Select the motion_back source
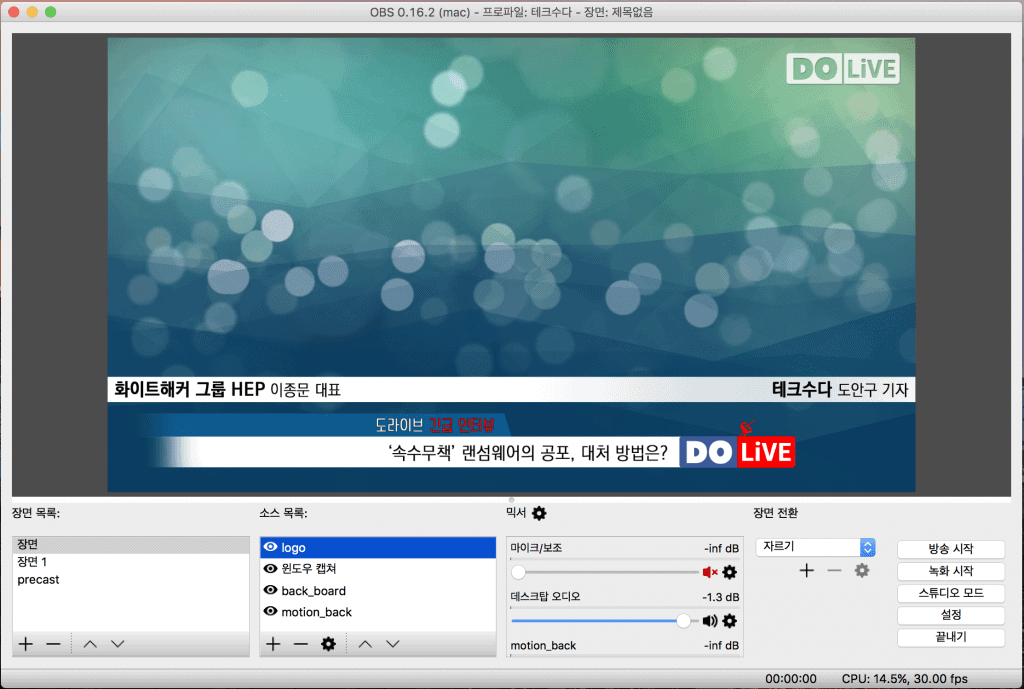 point(316,612)
